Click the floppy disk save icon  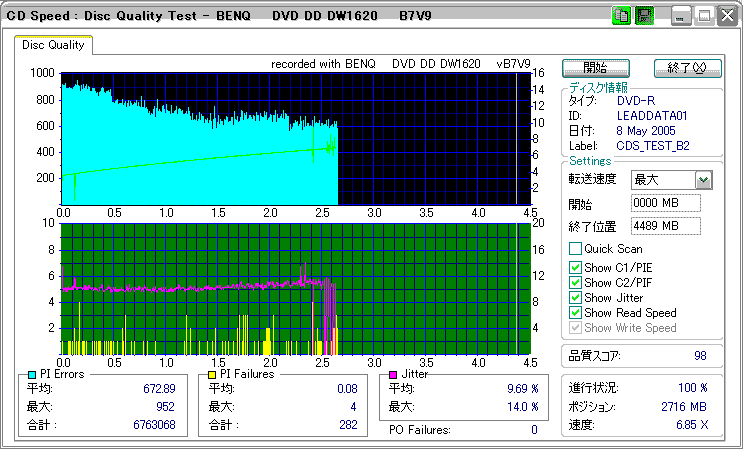645,16
